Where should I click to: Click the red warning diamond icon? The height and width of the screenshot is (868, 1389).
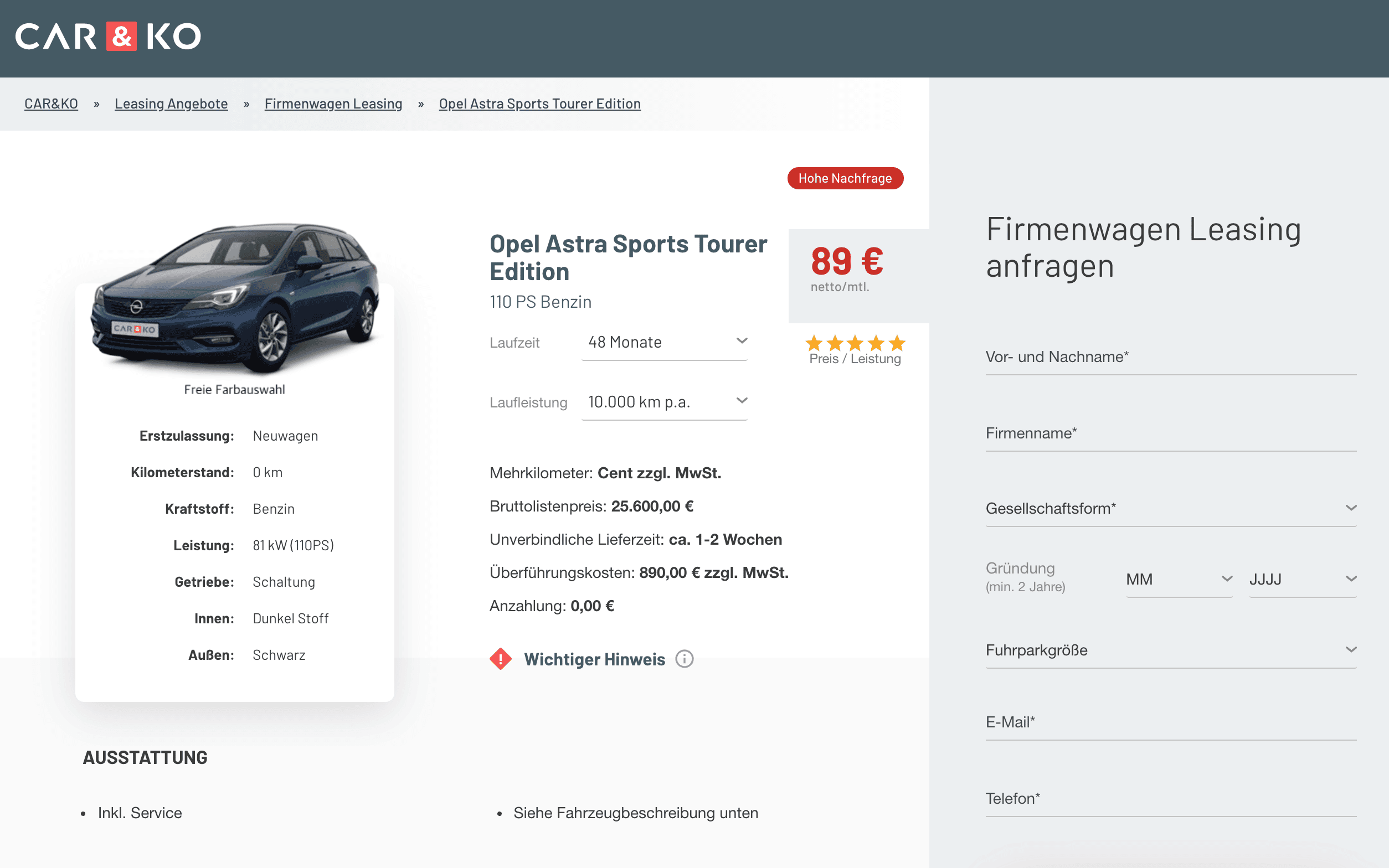pos(501,659)
